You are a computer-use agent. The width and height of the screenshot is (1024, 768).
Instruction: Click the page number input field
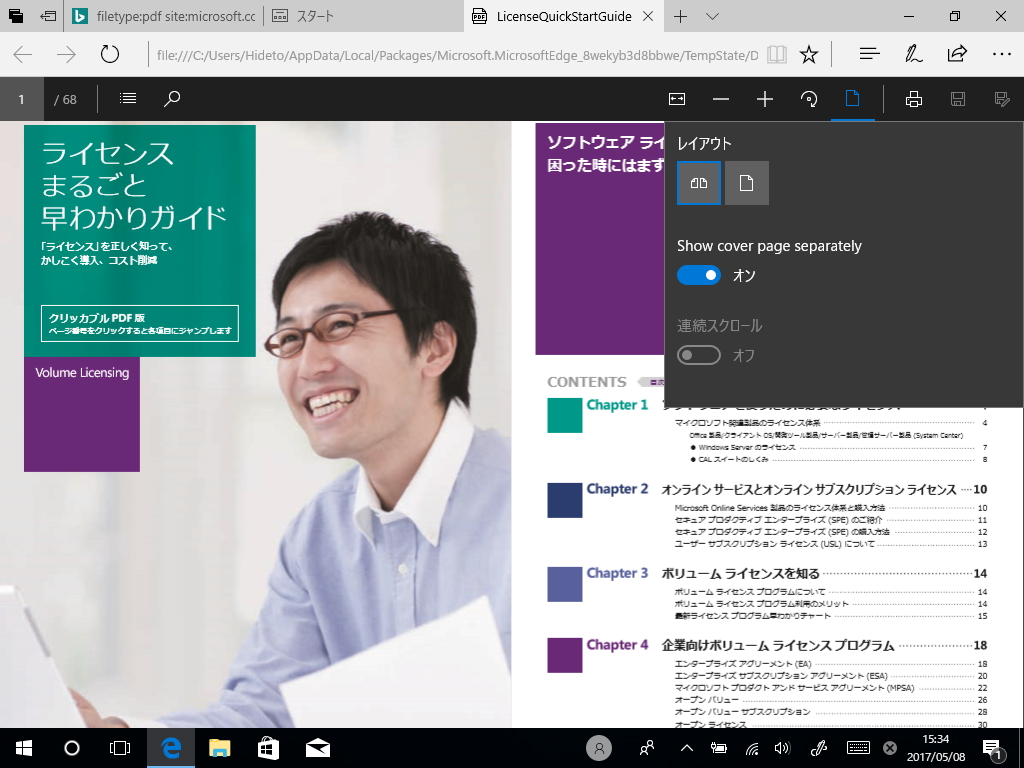click(x=20, y=99)
